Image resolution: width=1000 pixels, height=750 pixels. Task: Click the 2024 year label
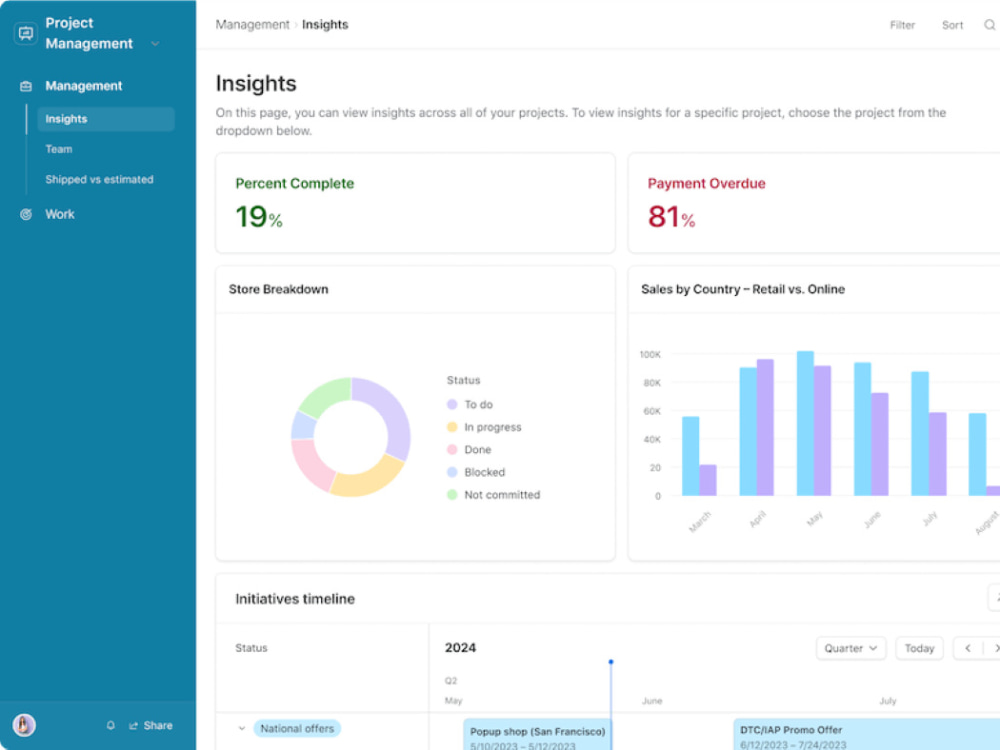[x=460, y=648]
